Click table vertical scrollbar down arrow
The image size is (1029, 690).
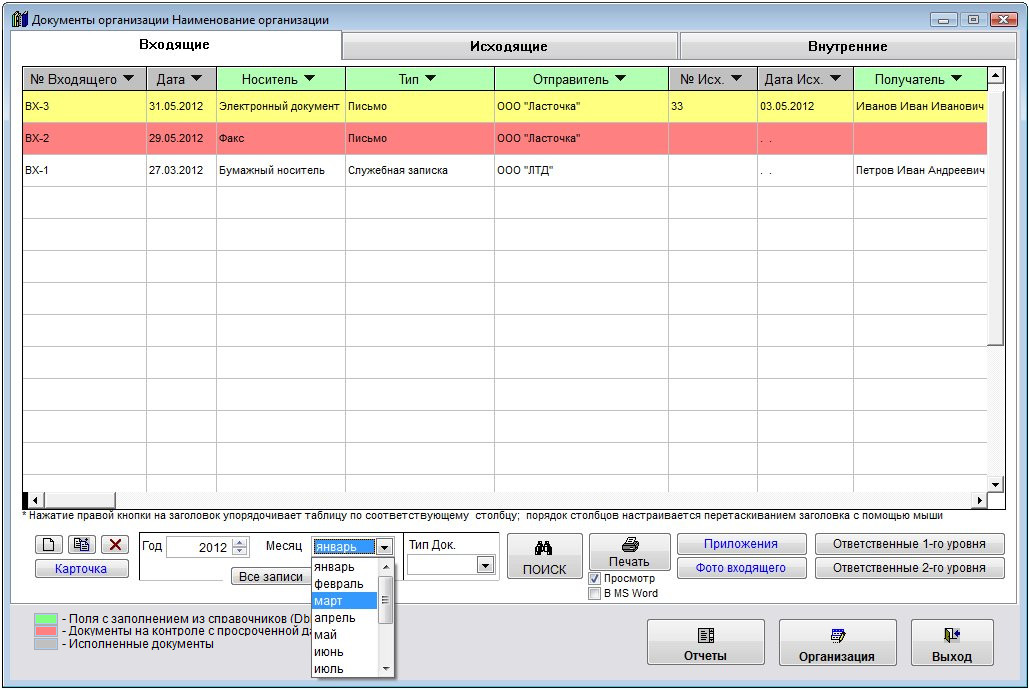[x=996, y=485]
